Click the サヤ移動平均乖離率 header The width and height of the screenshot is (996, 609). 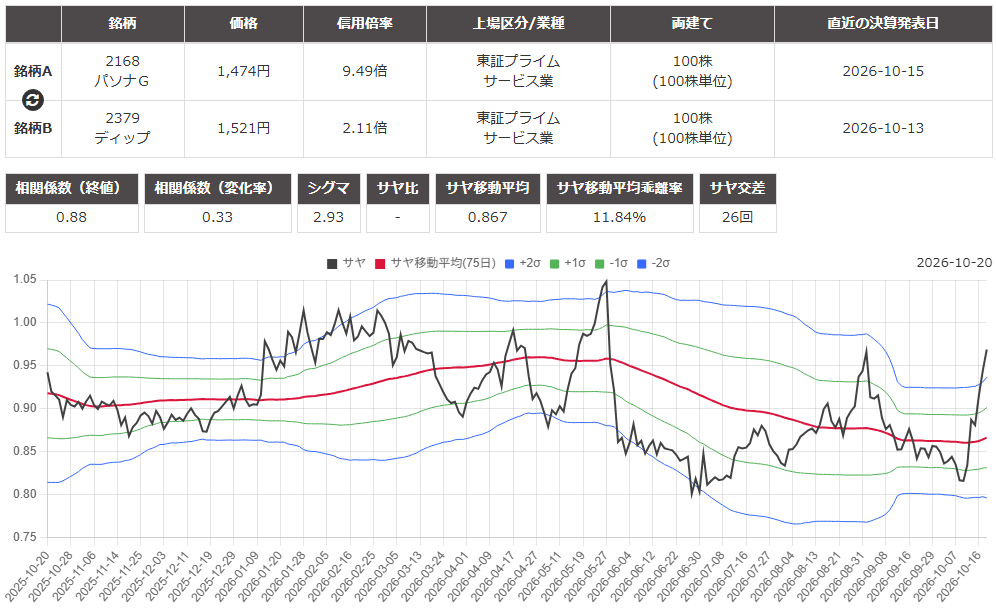pos(619,189)
